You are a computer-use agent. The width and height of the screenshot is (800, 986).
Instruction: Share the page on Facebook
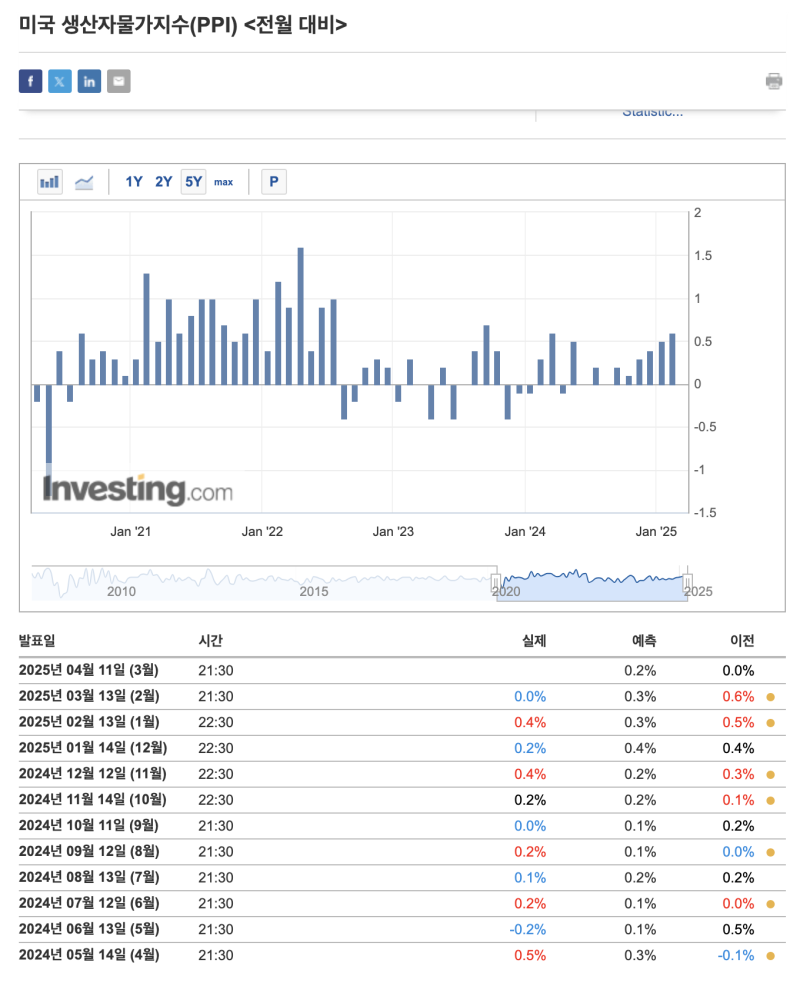pos(30,82)
